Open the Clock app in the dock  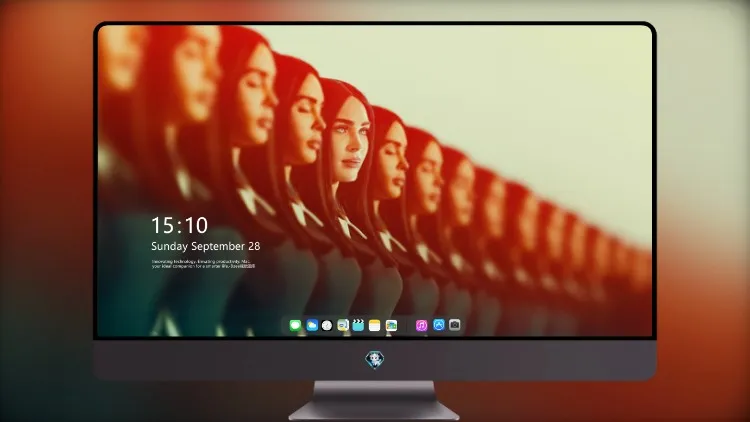[x=327, y=325]
